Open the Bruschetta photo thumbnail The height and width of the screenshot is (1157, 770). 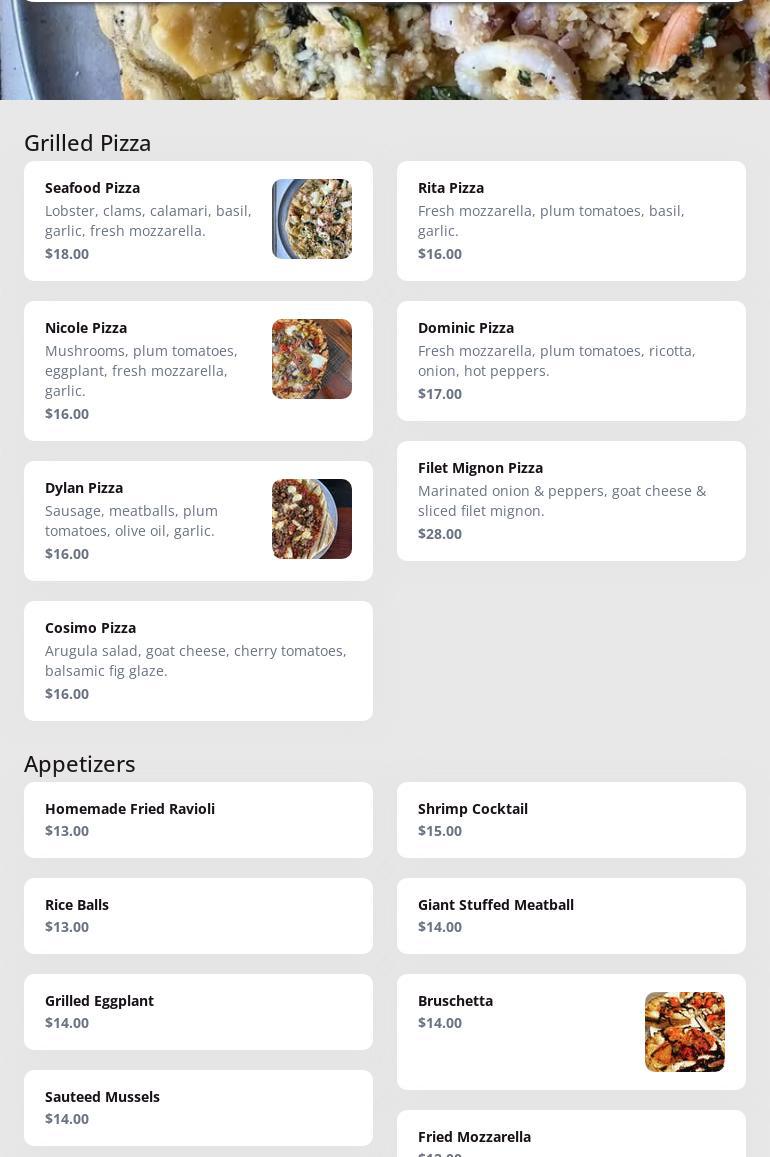click(684, 1032)
